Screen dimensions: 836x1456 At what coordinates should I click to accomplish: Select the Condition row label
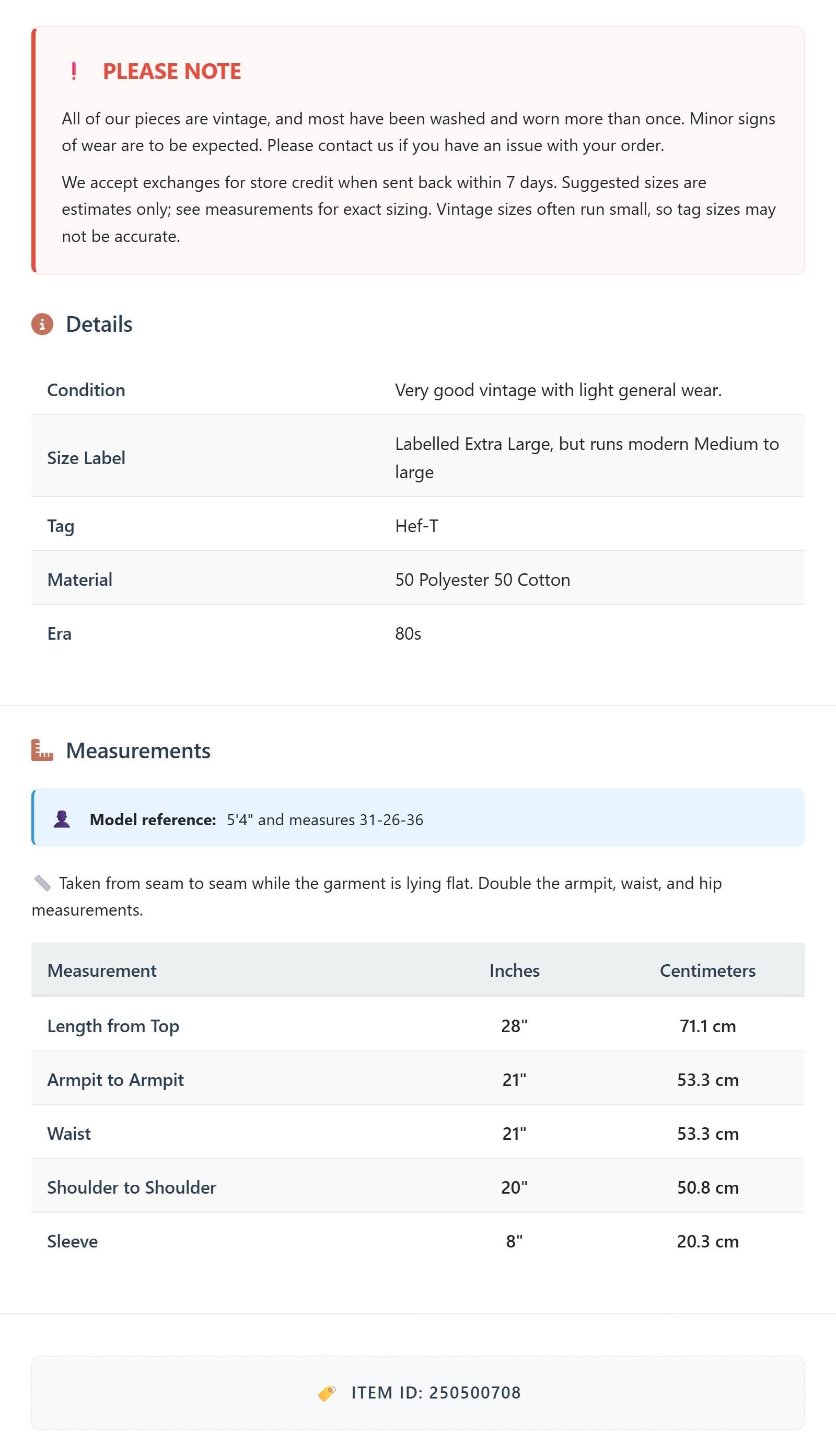tap(86, 390)
